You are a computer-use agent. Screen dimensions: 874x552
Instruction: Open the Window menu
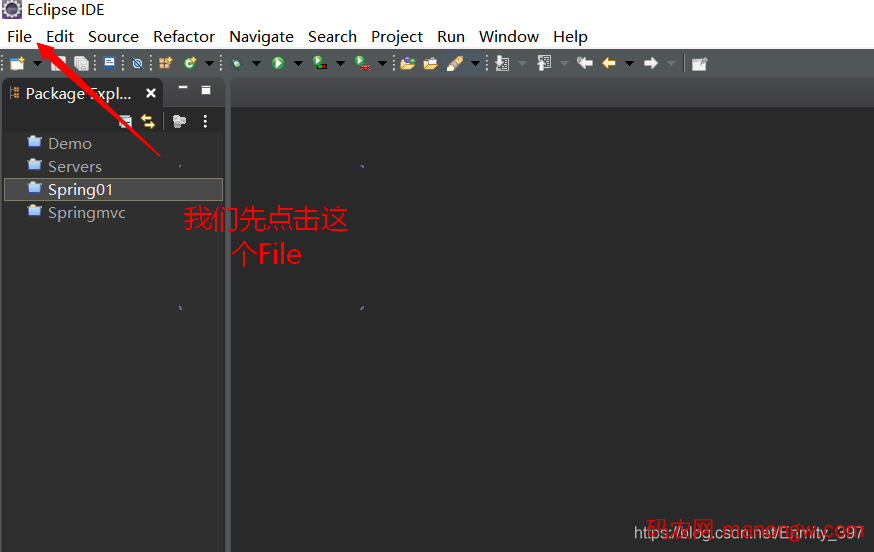[x=509, y=37]
